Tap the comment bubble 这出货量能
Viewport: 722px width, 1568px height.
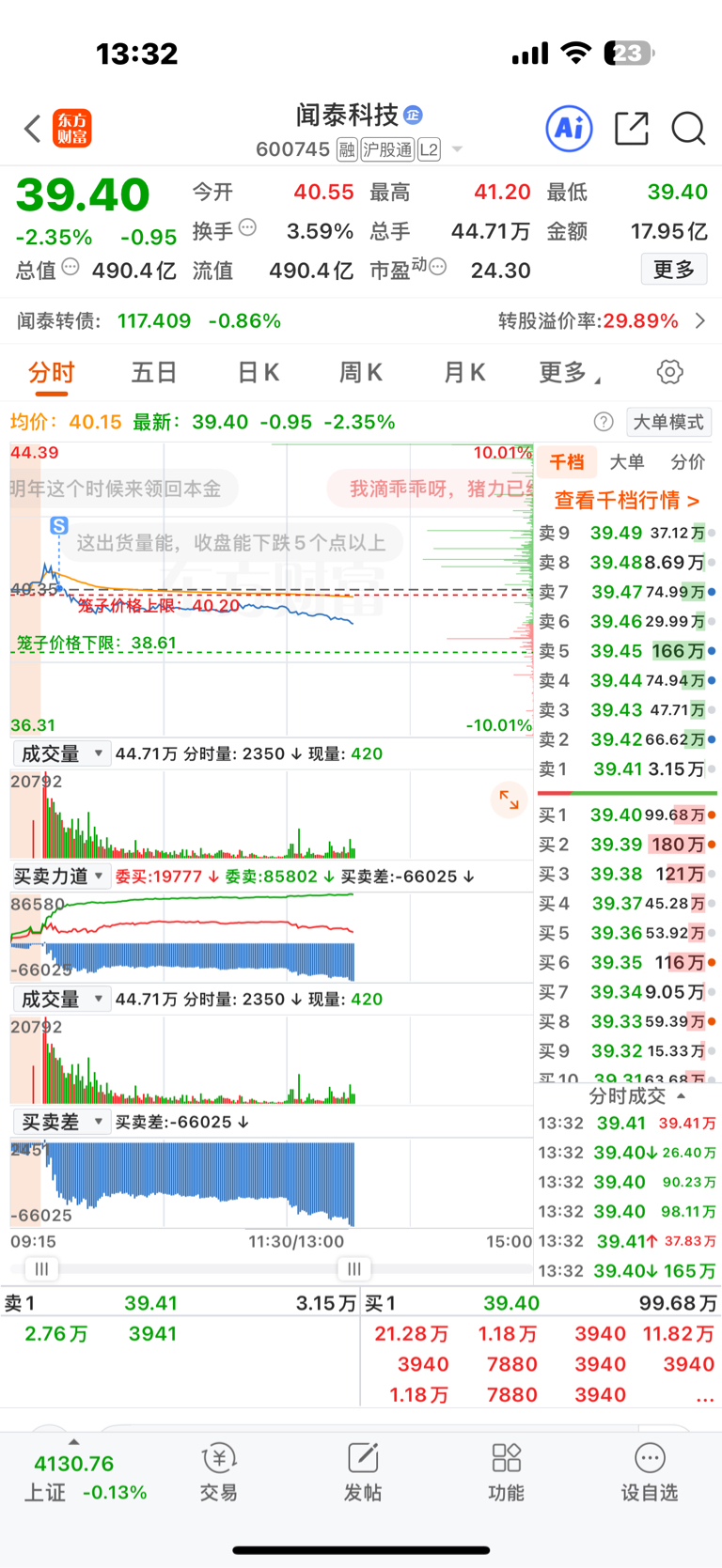pos(230,542)
